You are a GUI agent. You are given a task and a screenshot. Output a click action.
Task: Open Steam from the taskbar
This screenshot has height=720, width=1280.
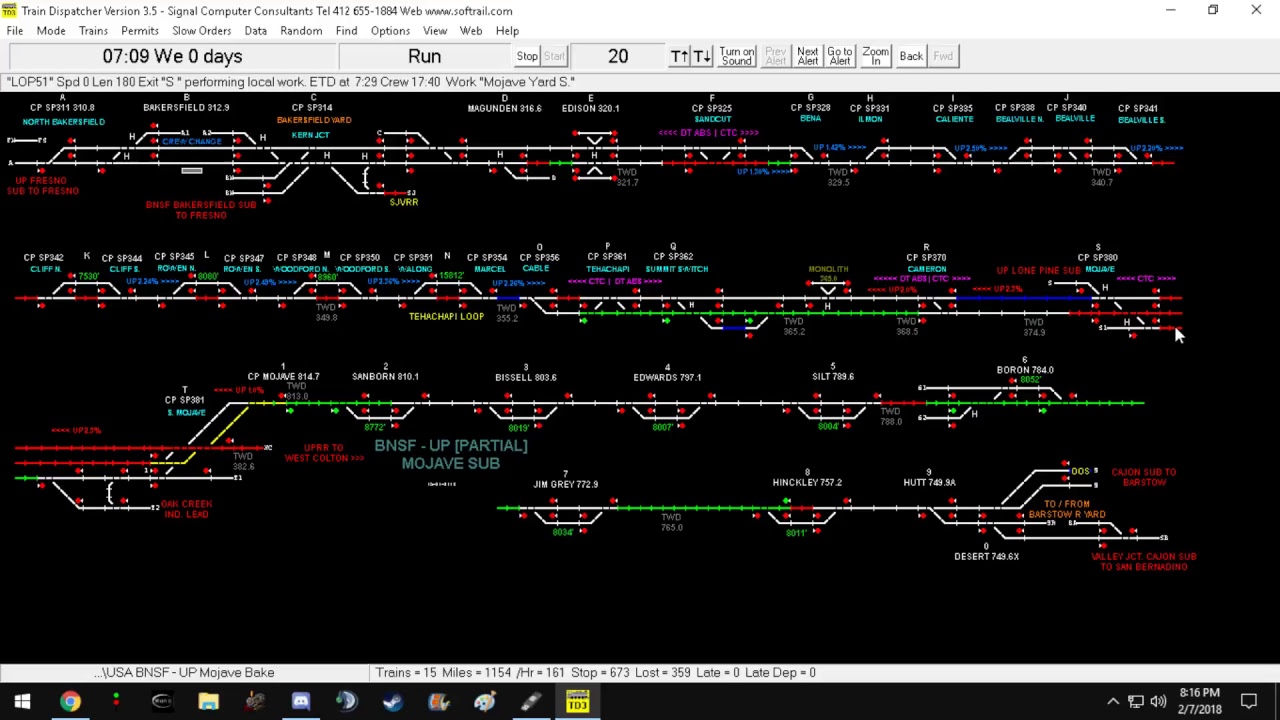point(392,701)
